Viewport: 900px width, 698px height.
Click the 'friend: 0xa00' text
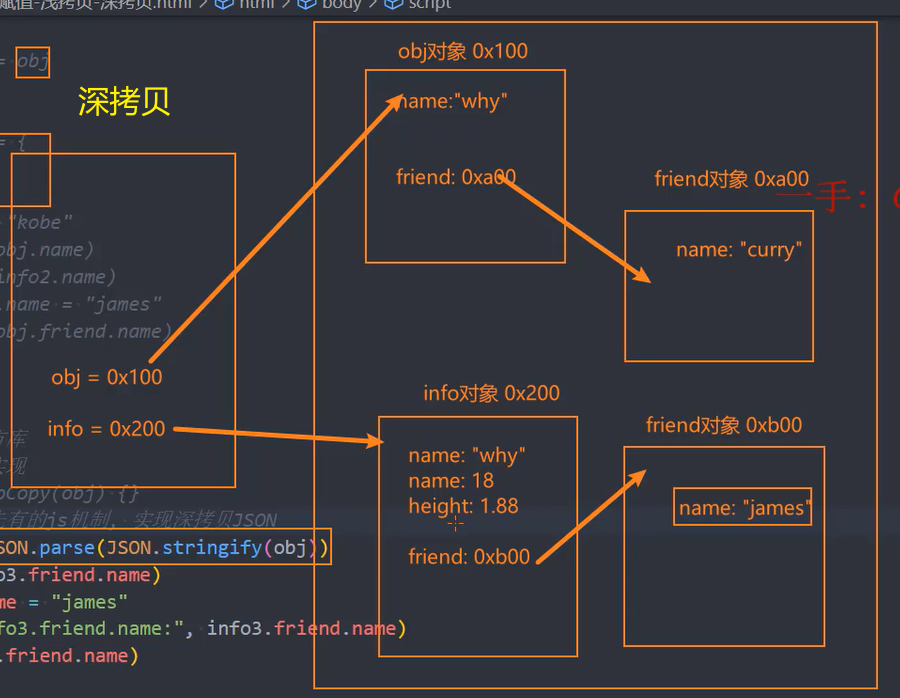tap(456, 177)
